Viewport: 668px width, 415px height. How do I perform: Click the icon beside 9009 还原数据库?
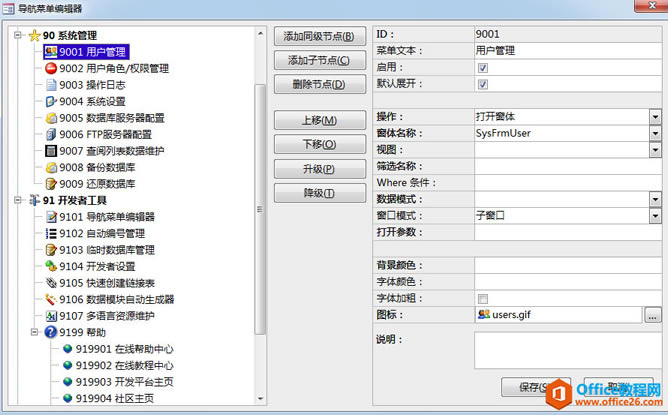(x=51, y=184)
